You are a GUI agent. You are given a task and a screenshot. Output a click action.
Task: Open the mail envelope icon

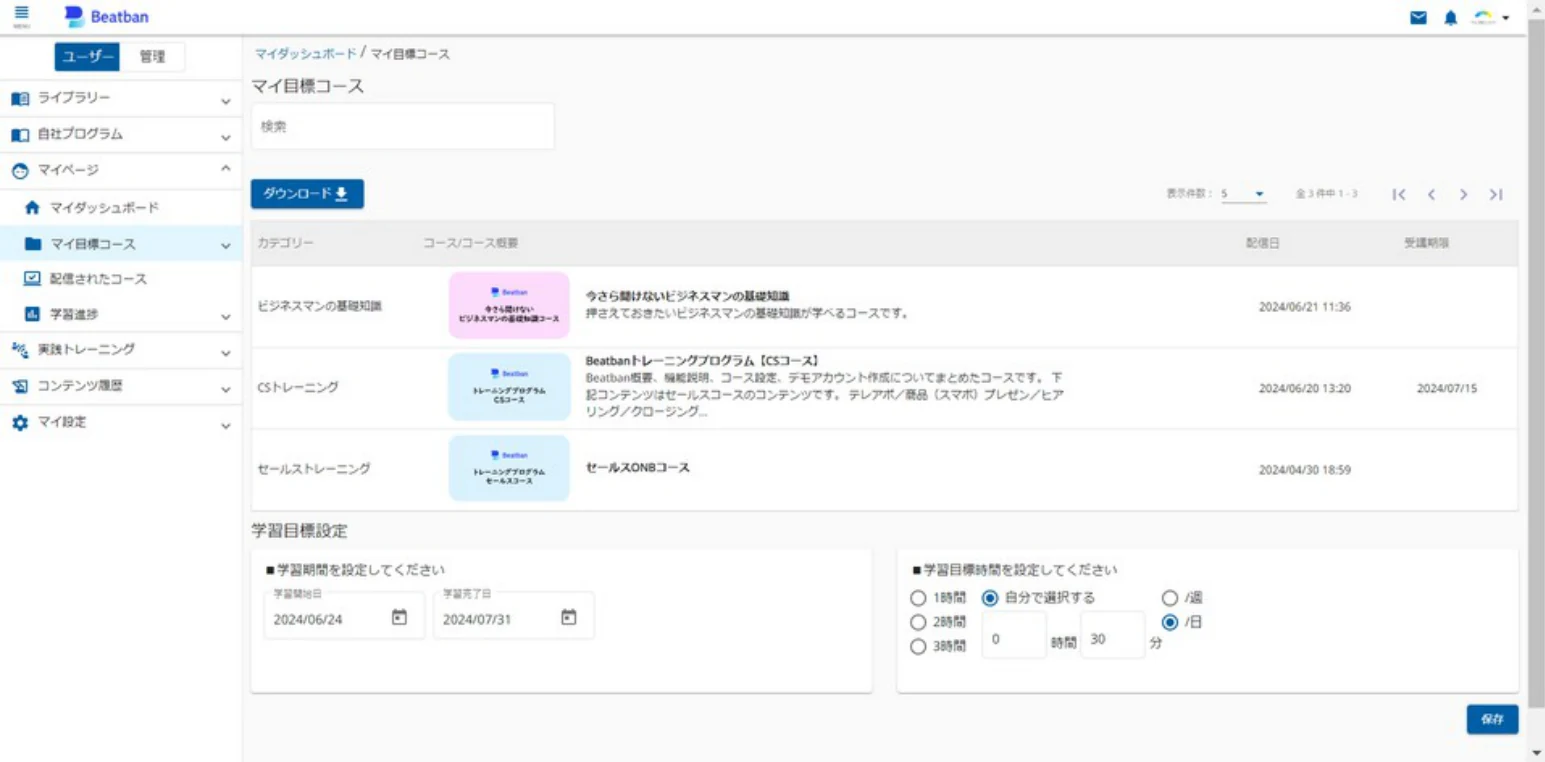(x=1418, y=17)
